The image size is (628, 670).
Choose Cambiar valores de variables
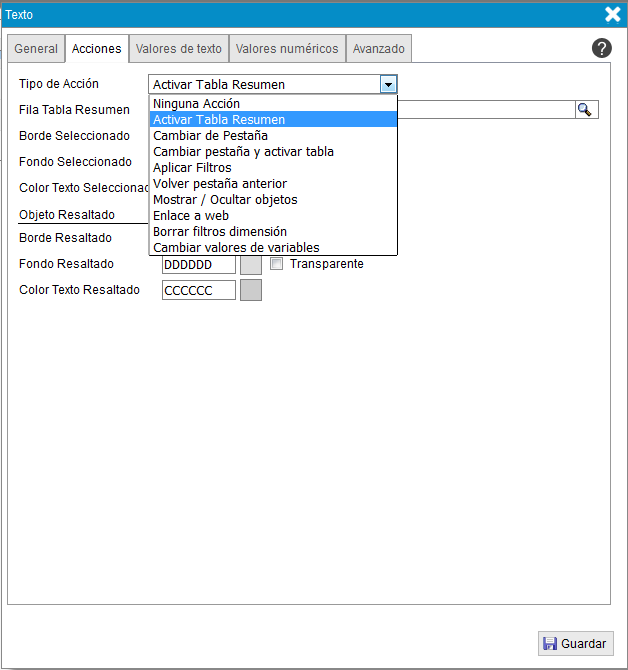[236, 247]
